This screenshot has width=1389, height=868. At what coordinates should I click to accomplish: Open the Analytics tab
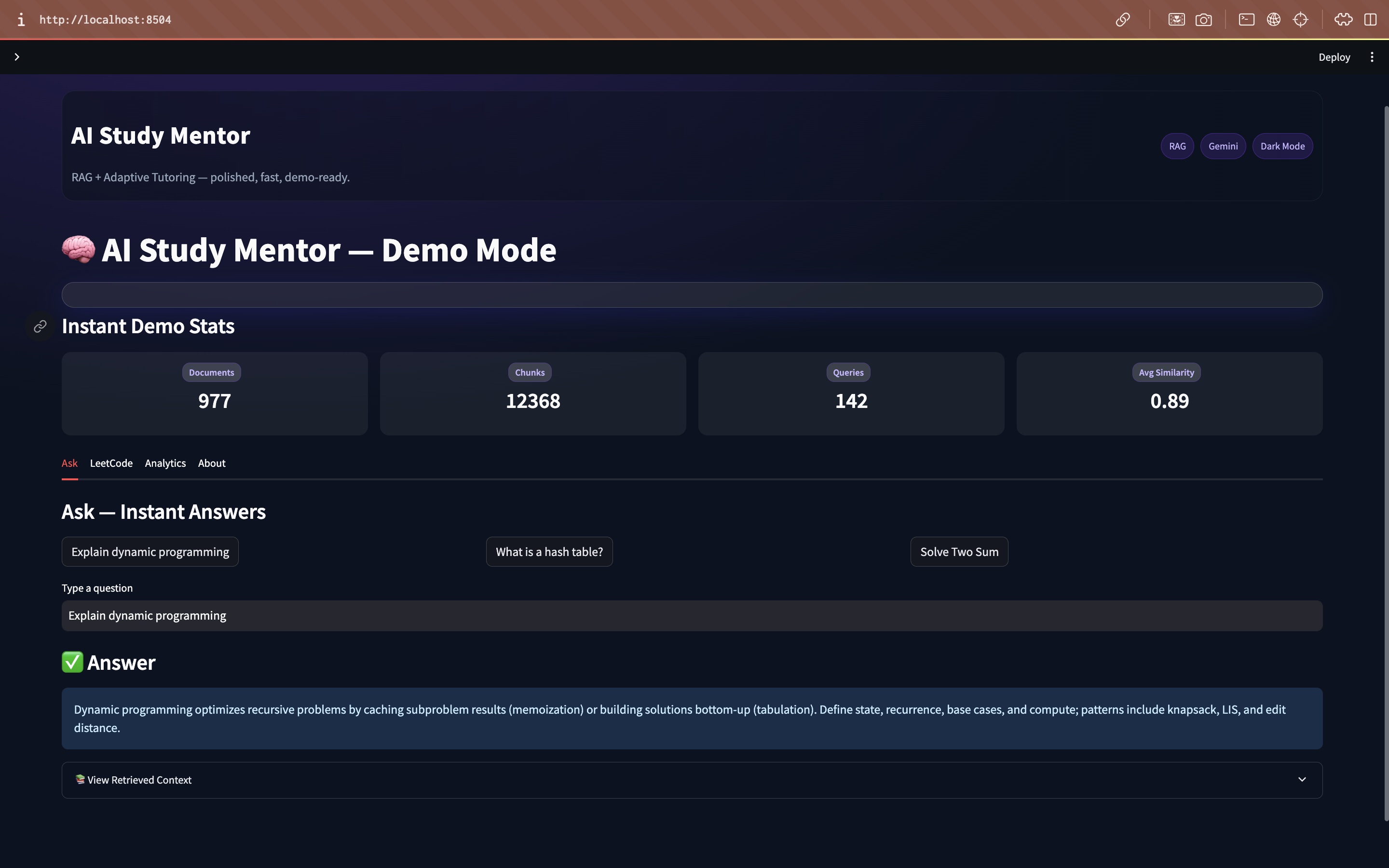click(165, 463)
